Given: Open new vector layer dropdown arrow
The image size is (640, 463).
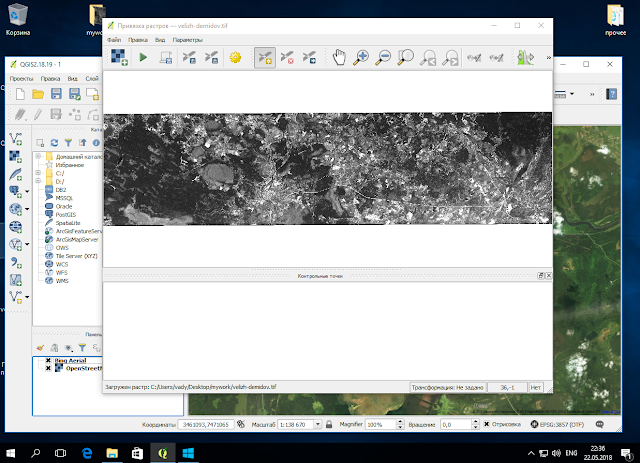Looking at the screenshot, I should pos(27,297).
